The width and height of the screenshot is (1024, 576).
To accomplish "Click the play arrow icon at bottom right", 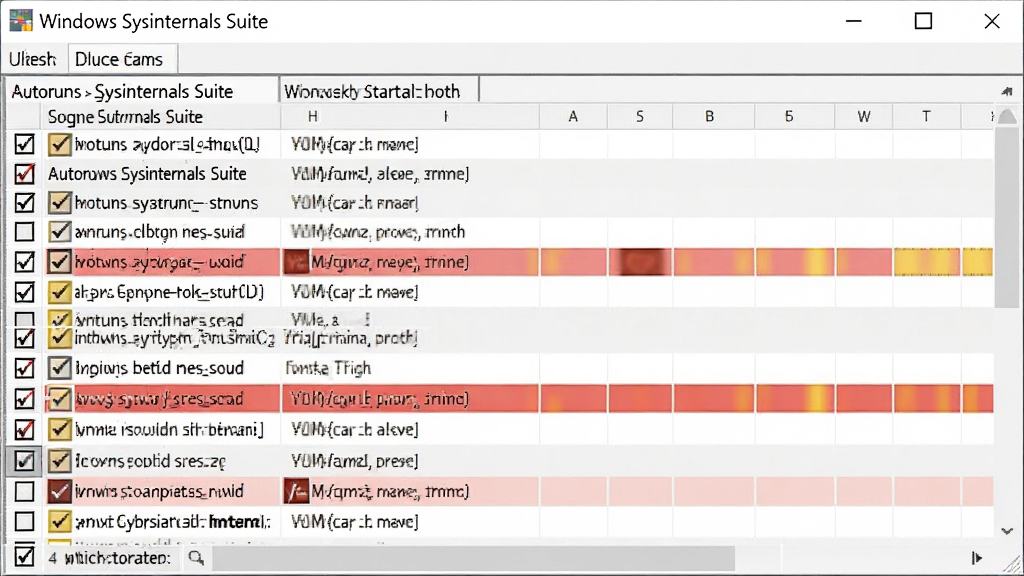I will [x=976, y=558].
